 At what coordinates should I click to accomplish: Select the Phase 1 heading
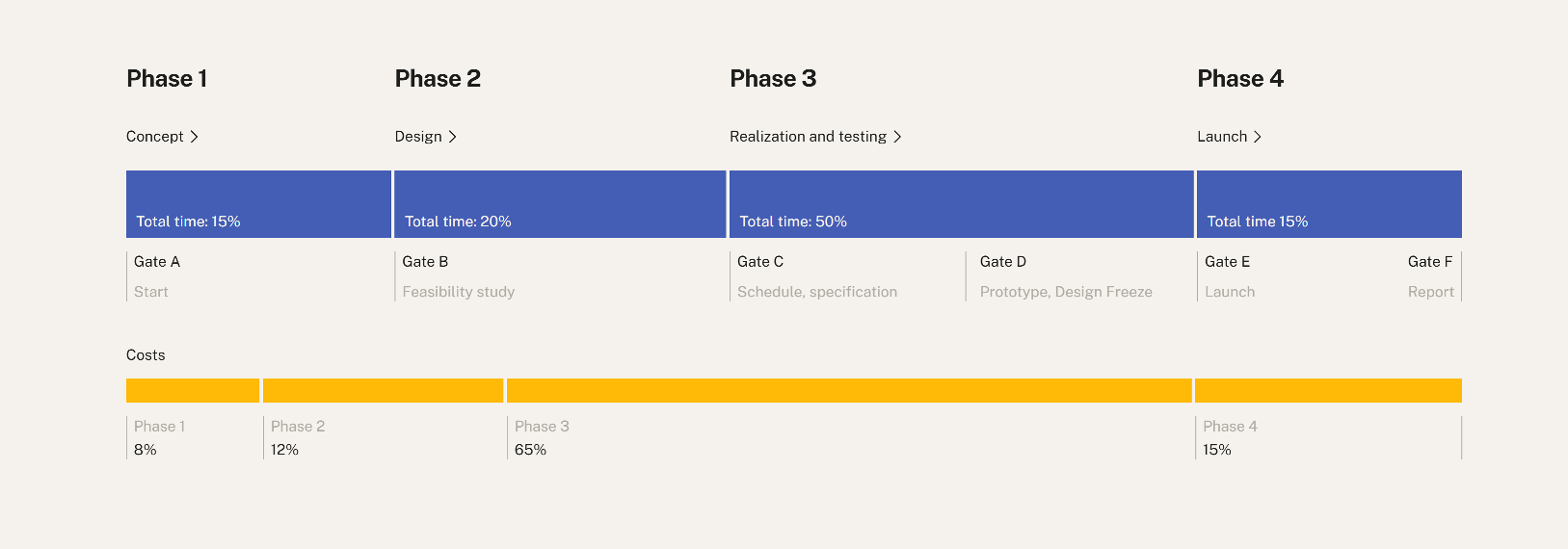coord(167,79)
